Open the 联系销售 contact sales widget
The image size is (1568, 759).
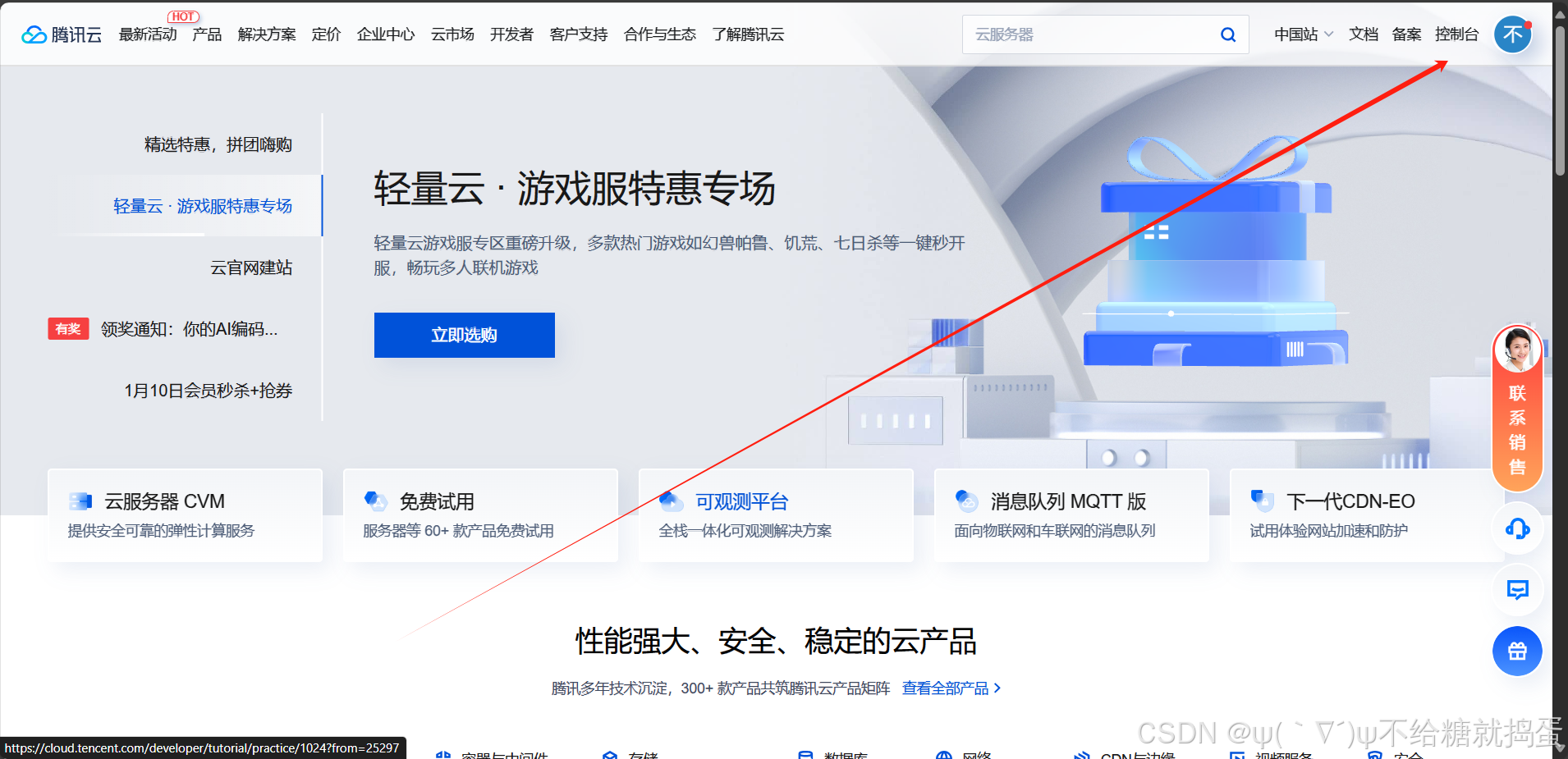click(x=1517, y=408)
